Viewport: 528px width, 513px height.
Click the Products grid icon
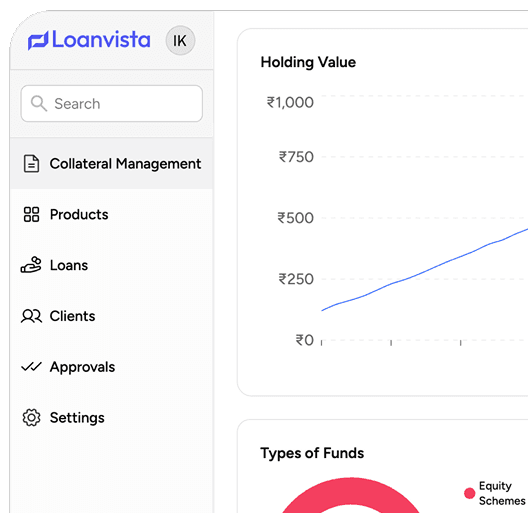coord(31,215)
